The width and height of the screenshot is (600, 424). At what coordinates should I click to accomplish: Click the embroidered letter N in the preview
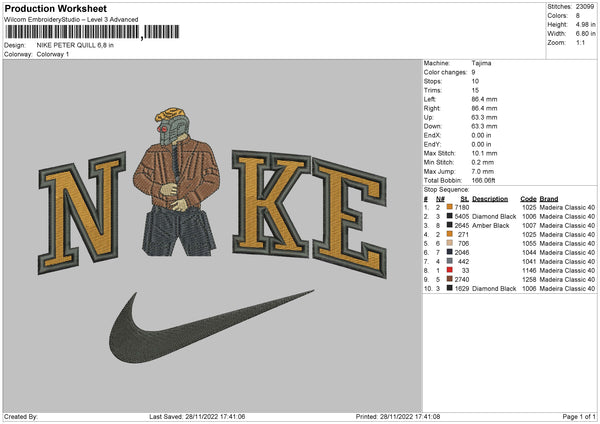(x=82, y=212)
